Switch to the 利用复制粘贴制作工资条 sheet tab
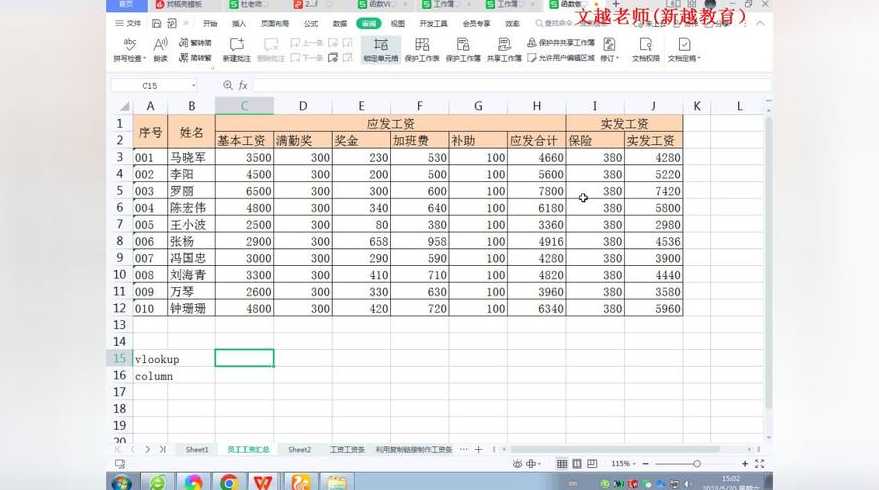The width and height of the screenshot is (879, 490). tap(414, 449)
